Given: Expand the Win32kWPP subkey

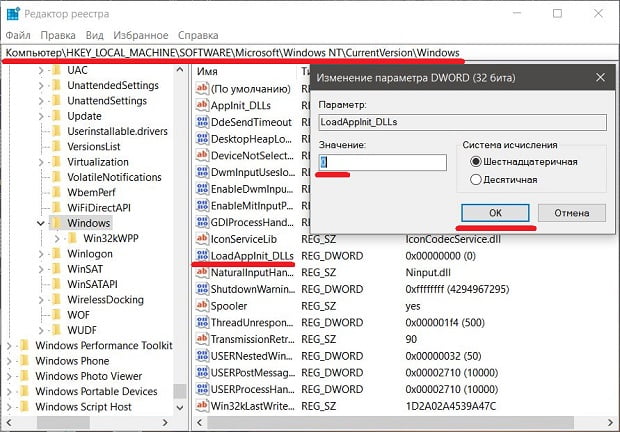Looking at the screenshot, I should tap(57, 239).
